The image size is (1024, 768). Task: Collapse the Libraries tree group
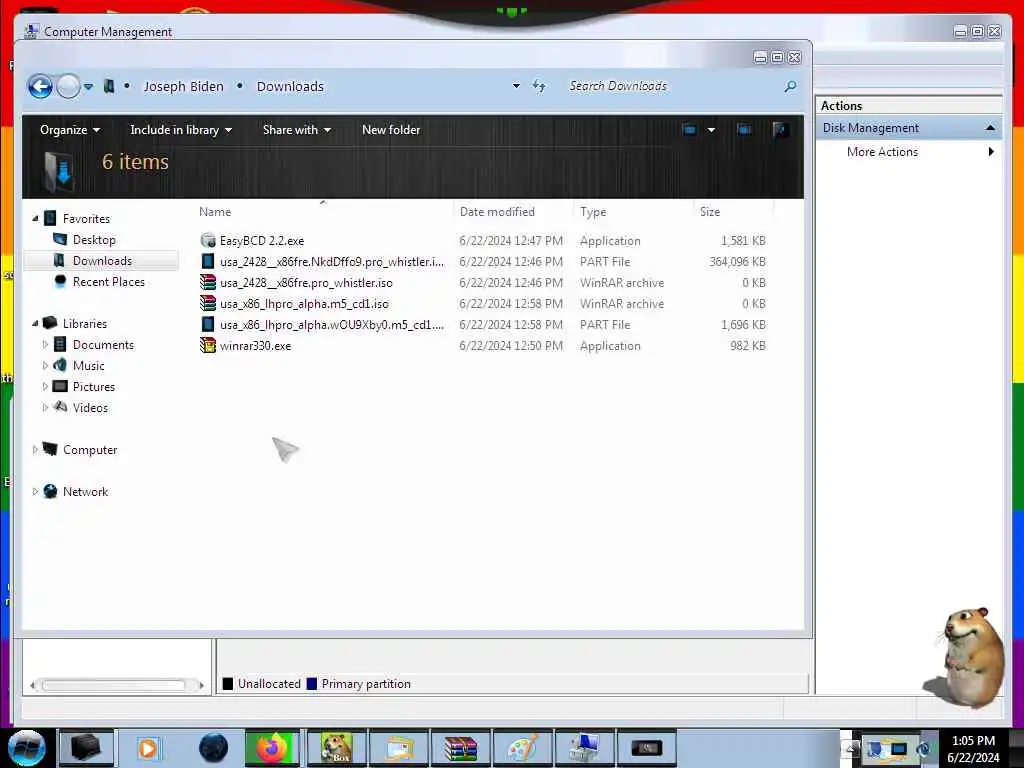35,323
